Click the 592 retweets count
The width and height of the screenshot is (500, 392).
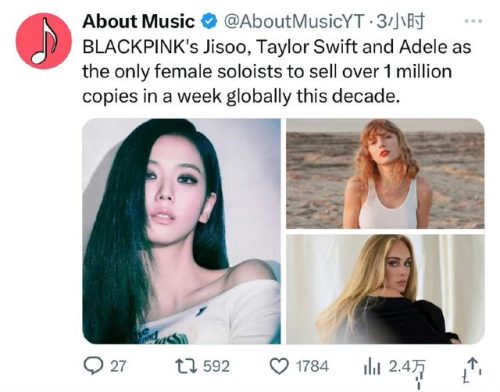216,366
